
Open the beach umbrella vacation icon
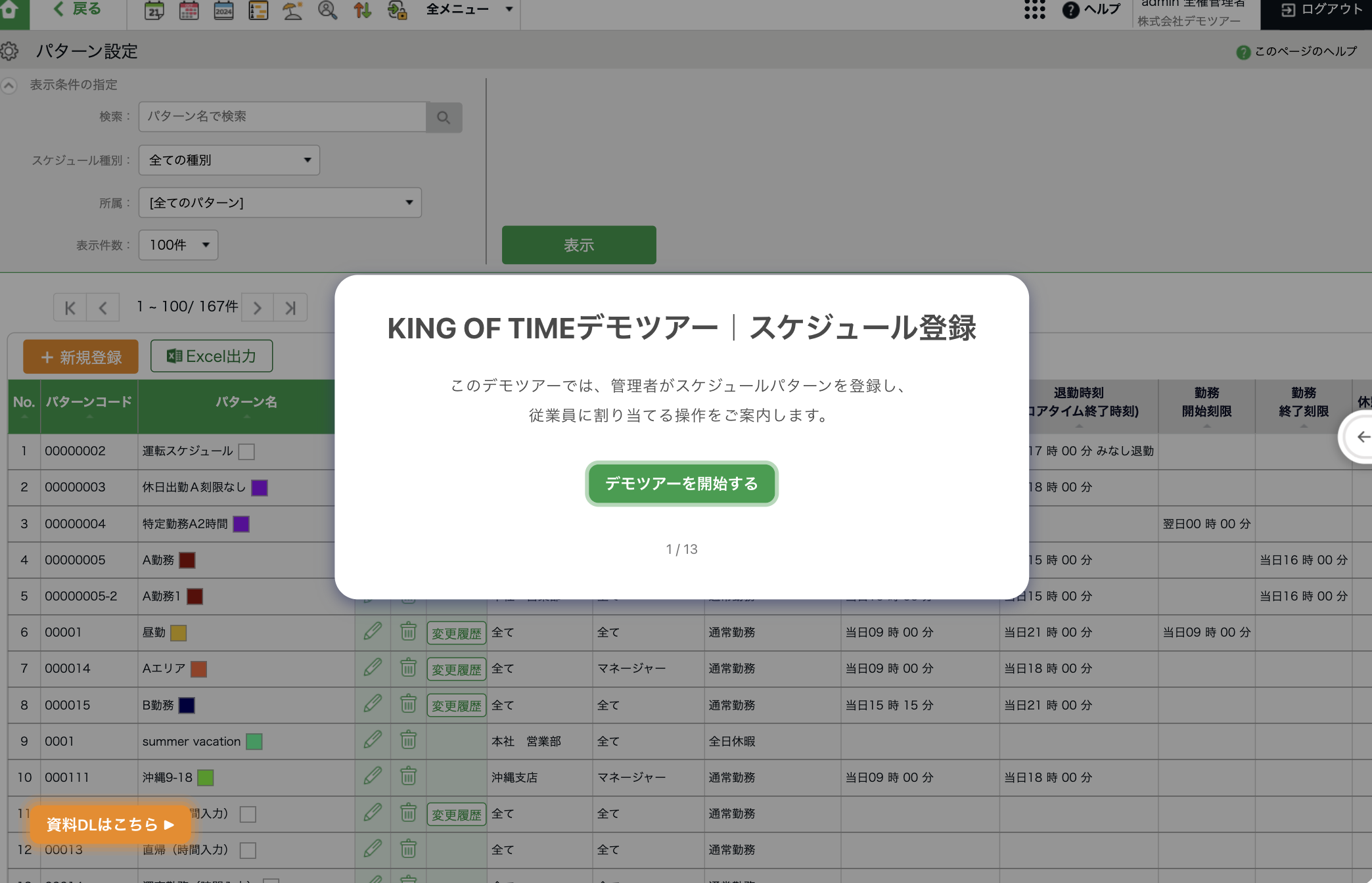[292, 10]
